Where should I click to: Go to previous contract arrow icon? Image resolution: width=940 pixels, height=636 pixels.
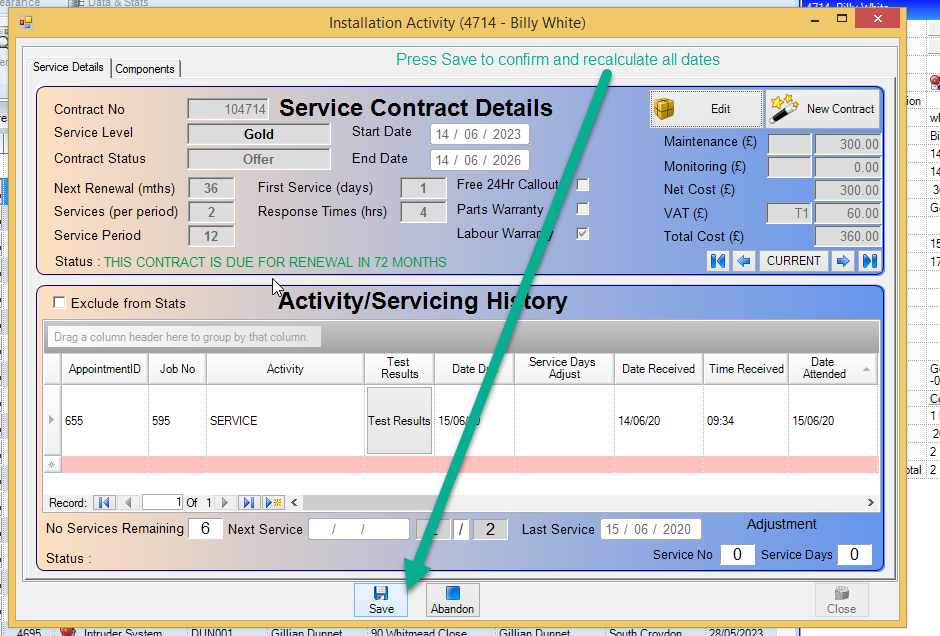pos(744,261)
